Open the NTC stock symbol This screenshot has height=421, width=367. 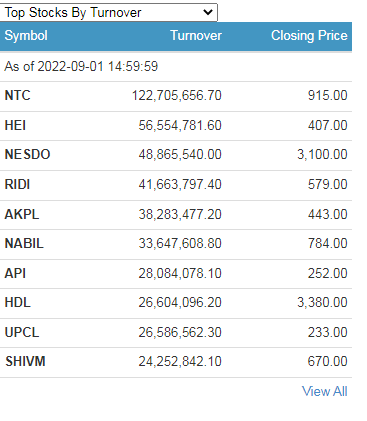17,95
